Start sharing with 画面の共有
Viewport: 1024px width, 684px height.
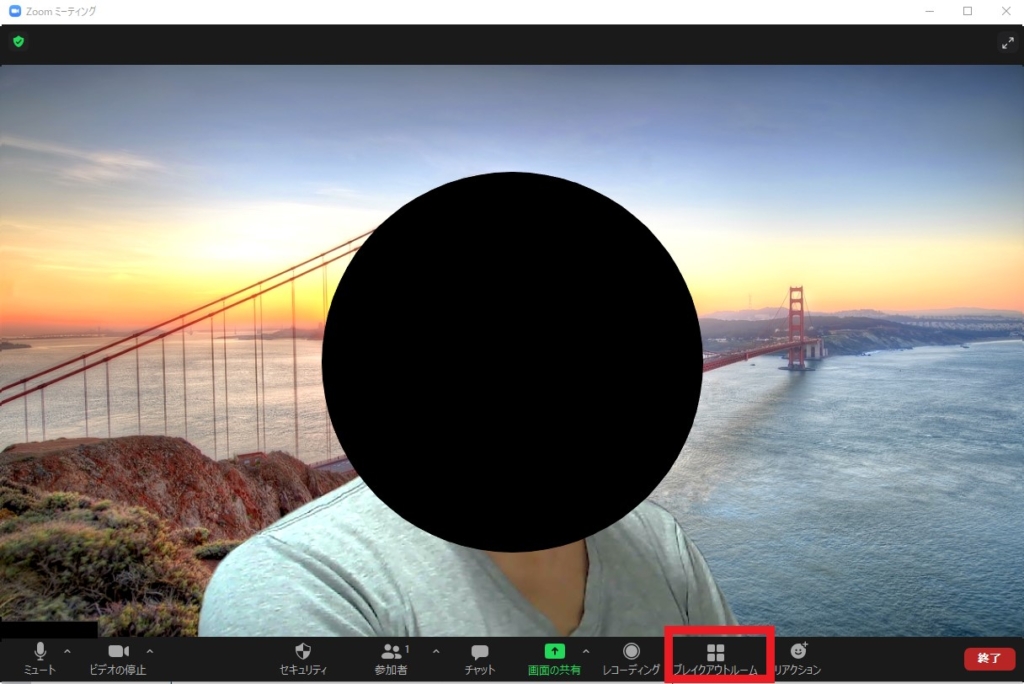click(554, 659)
